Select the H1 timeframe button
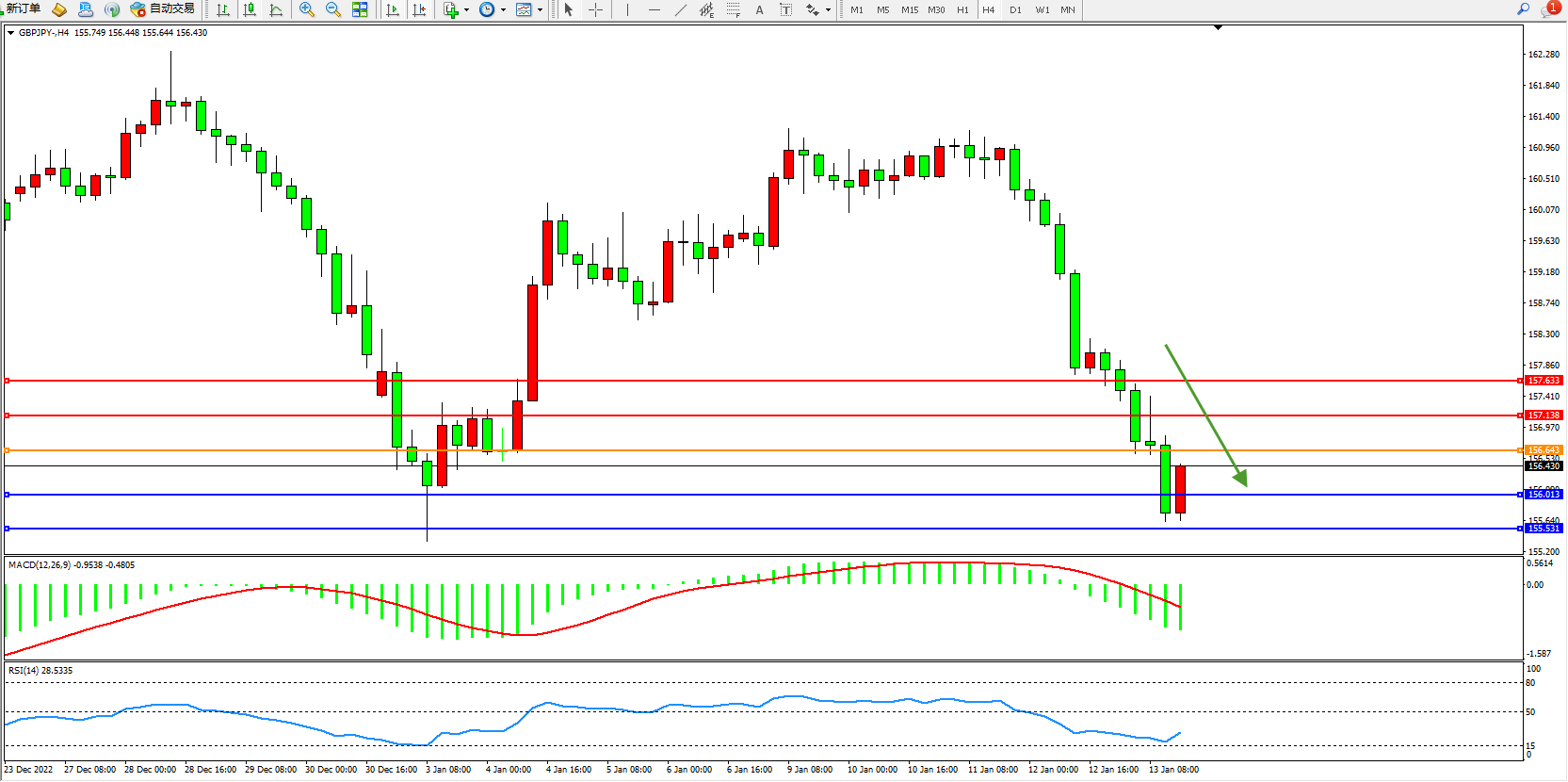 point(962,9)
